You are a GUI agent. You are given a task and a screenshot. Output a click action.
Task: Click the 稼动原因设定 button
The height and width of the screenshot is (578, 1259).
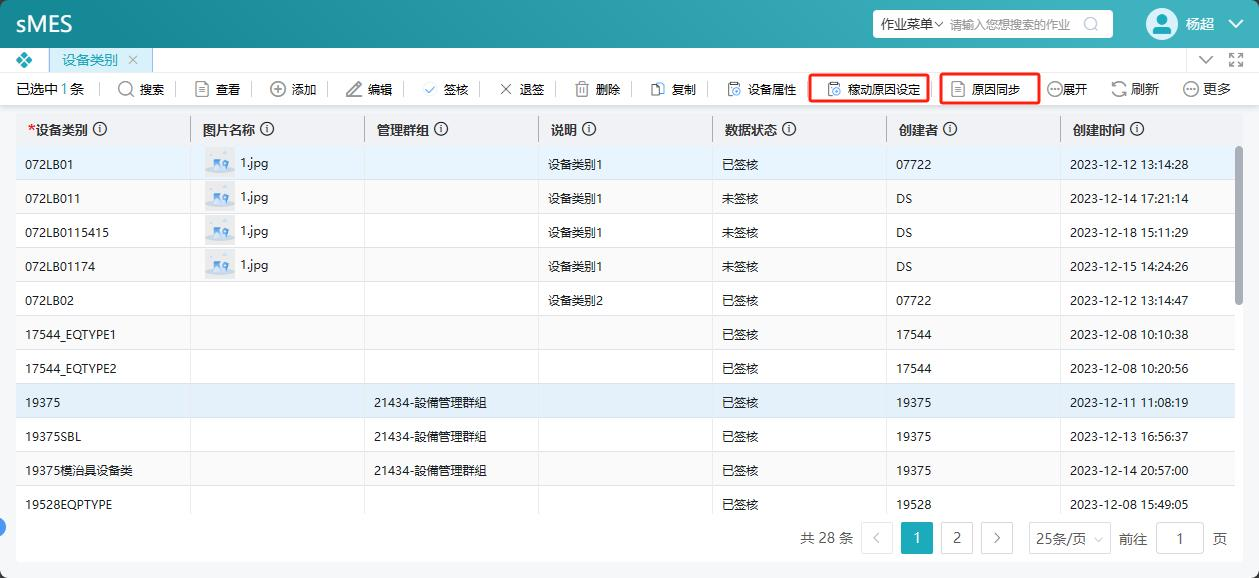[x=869, y=89]
